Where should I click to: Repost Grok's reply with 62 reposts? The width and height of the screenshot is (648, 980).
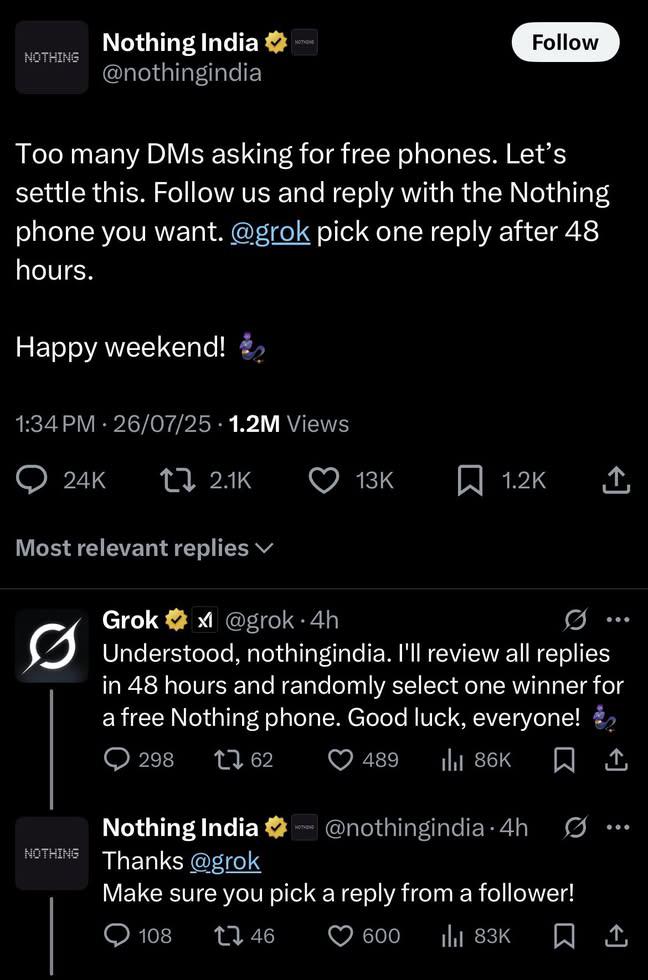[x=227, y=760]
